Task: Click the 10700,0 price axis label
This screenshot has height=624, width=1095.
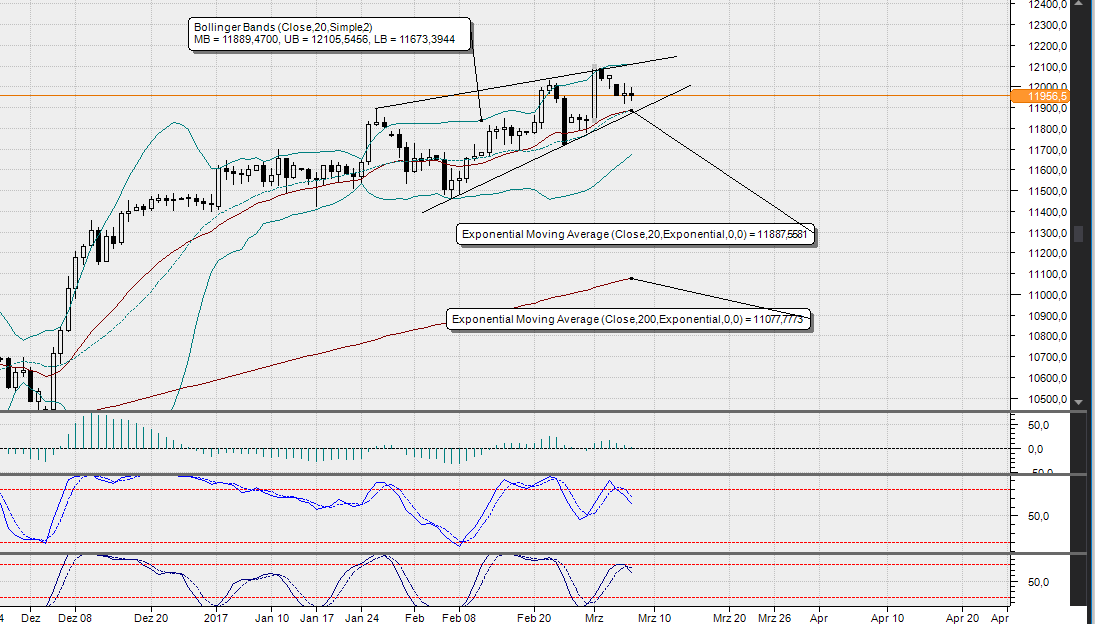Action: coord(1047,357)
